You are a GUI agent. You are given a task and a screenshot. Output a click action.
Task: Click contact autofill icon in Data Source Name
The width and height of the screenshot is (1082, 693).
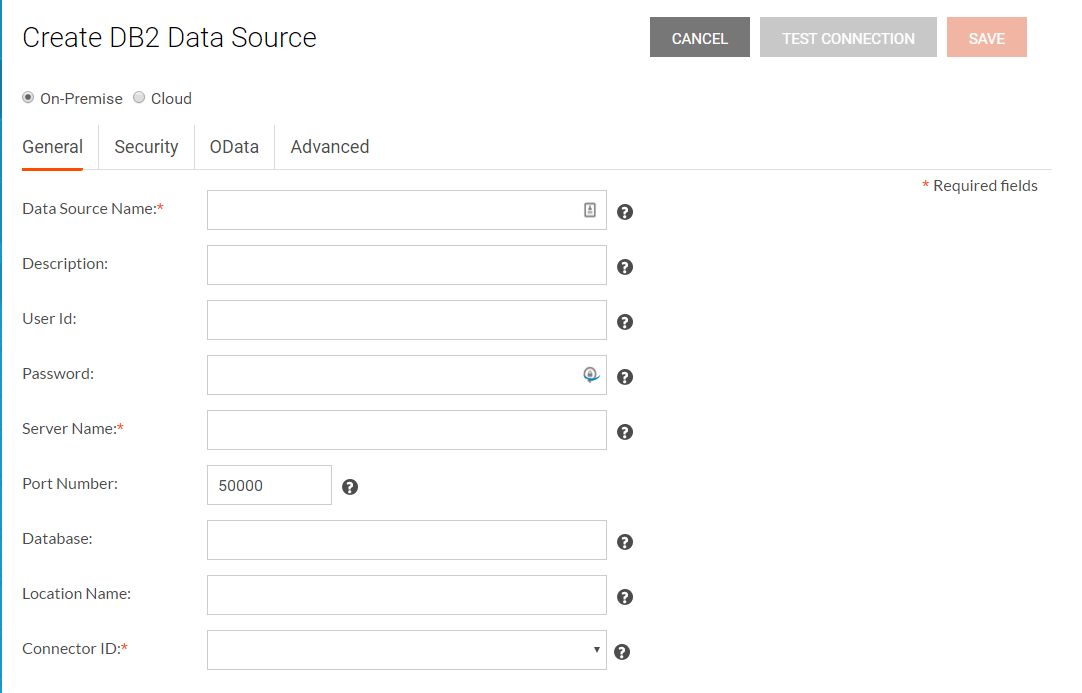(x=589, y=210)
